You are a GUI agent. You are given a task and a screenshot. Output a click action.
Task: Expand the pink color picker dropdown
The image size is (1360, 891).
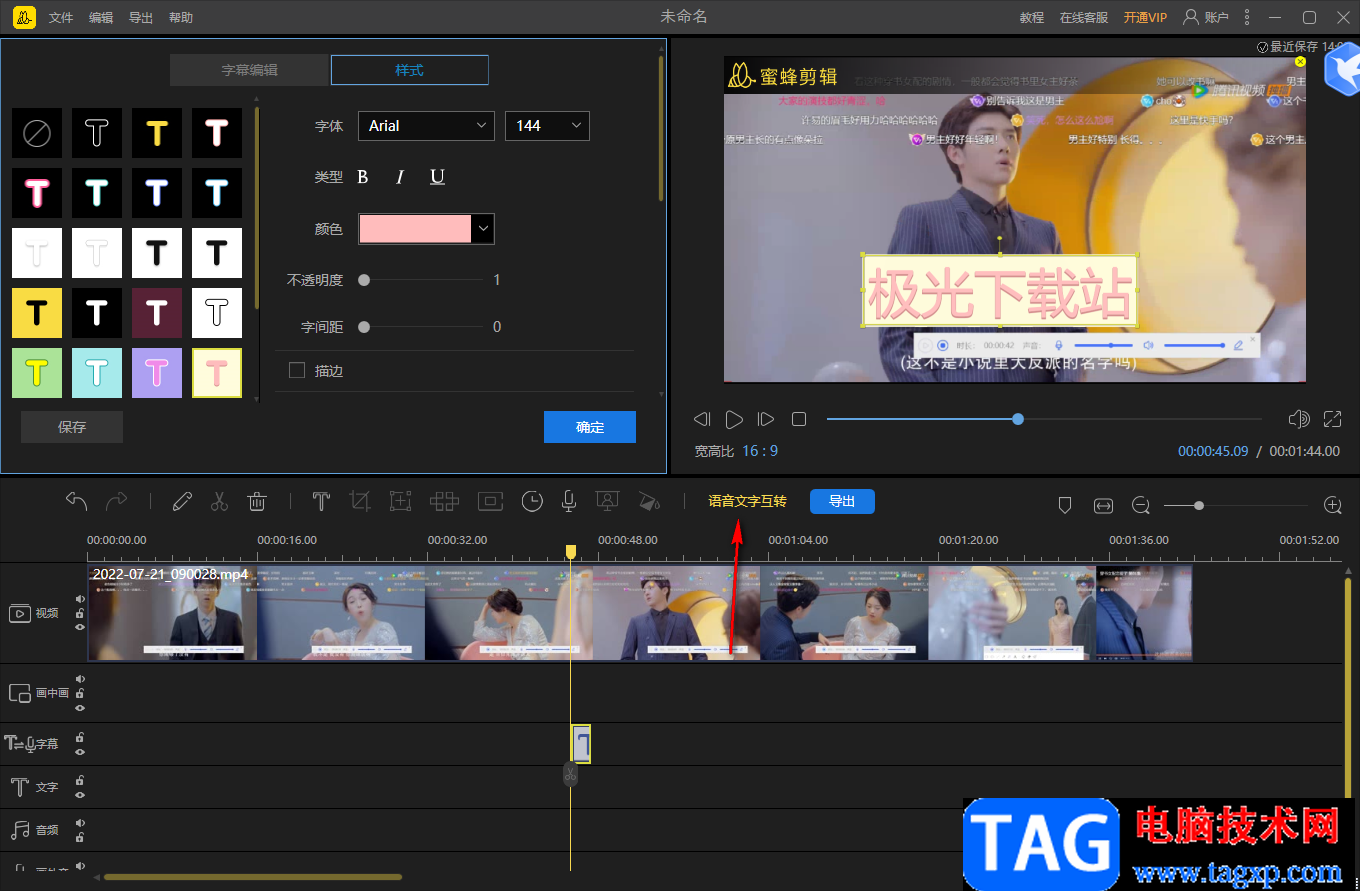[x=483, y=229]
